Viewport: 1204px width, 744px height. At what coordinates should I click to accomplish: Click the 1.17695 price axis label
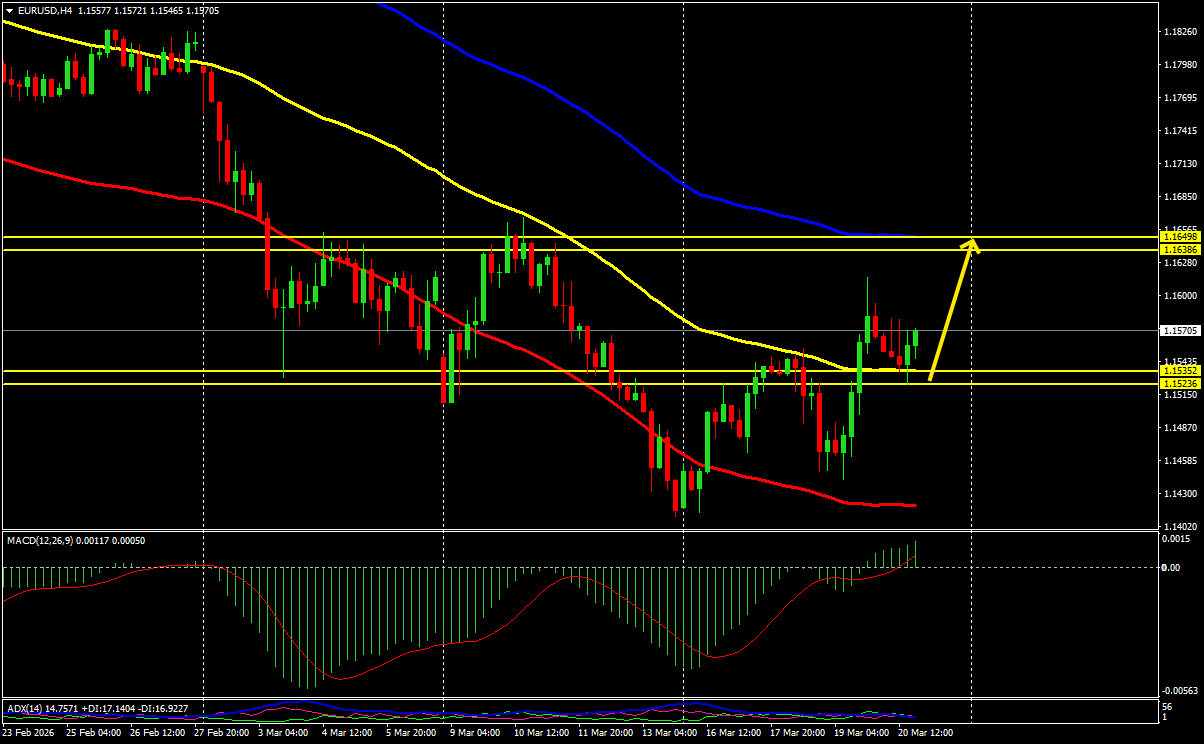[x=1181, y=98]
